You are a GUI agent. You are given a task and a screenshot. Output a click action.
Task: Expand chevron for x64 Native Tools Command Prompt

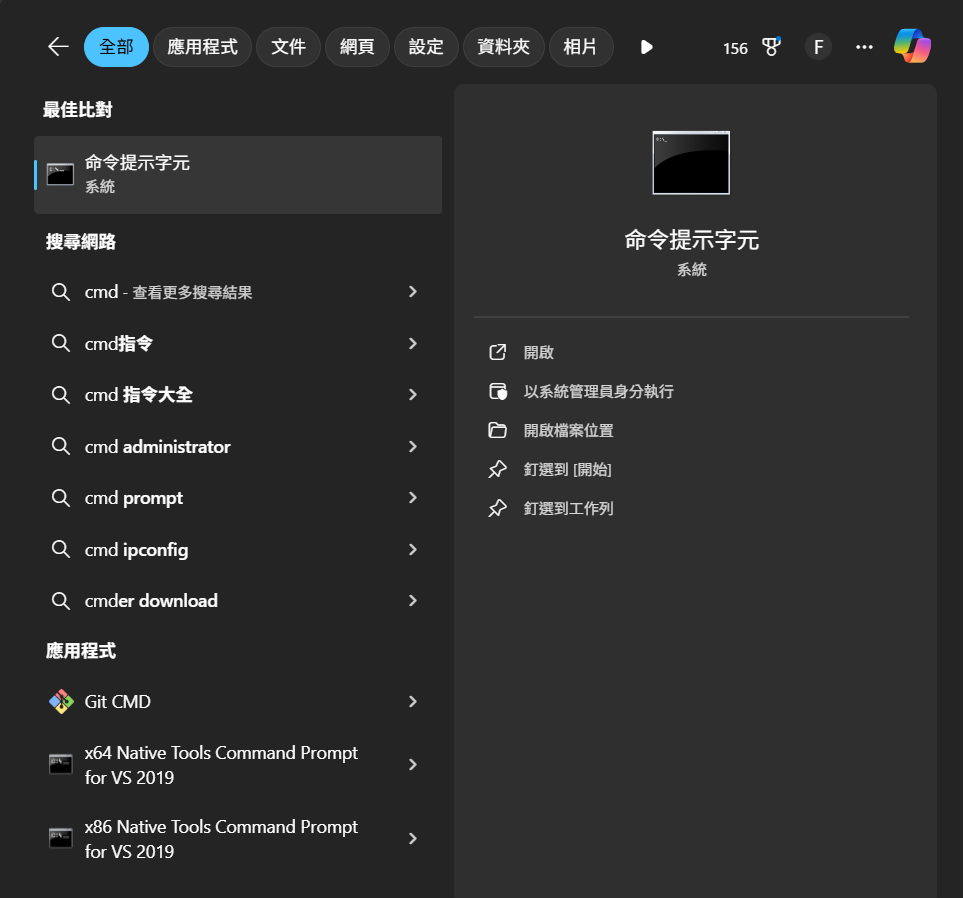tap(413, 765)
